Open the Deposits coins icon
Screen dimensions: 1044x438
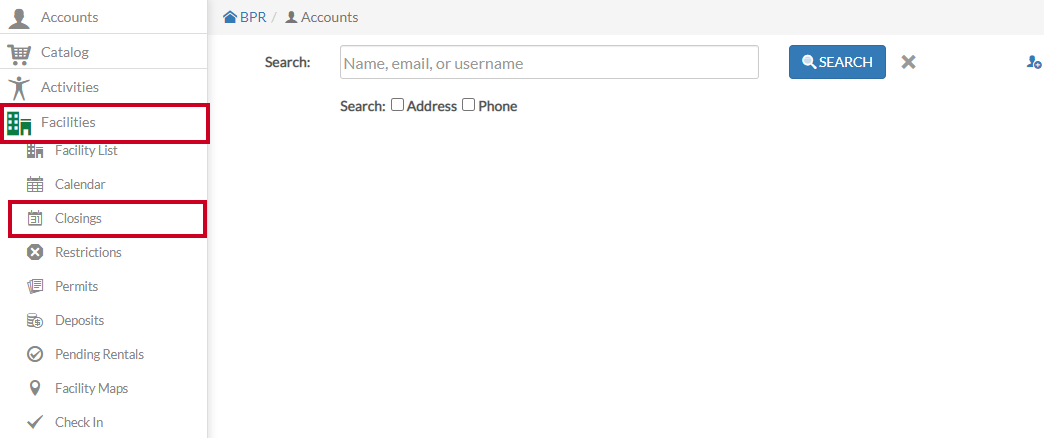click(35, 320)
